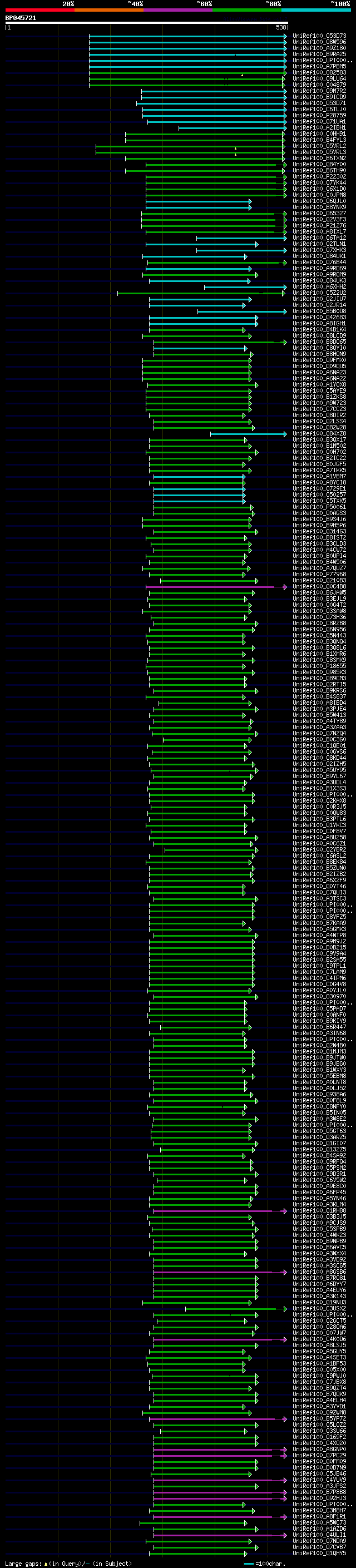The height and width of the screenshot is (1568, 356).
Task: Follow the UniRef100_Q42683 link
Action: [x=319, y=317]
